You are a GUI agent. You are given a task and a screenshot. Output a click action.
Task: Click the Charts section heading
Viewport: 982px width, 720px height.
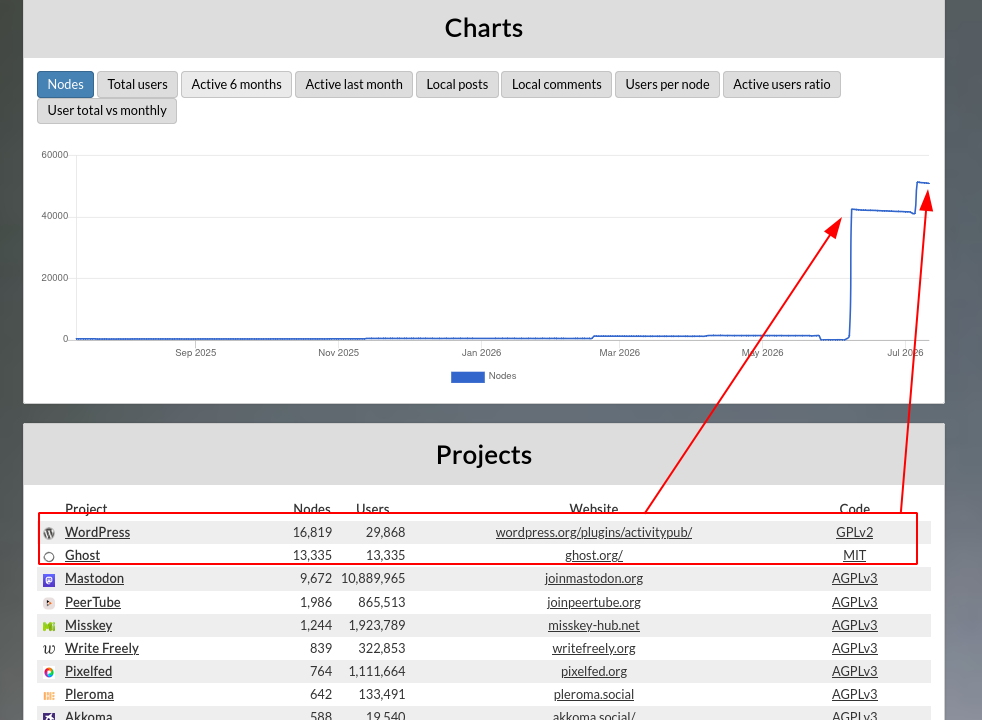click(x=484, y=29)
